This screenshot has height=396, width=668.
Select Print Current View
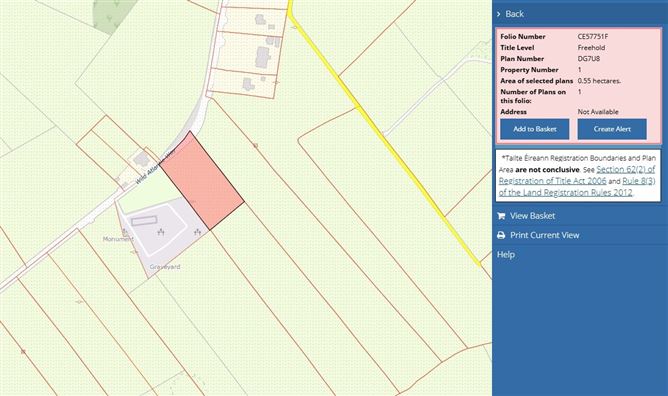click(x=544, y=235)
